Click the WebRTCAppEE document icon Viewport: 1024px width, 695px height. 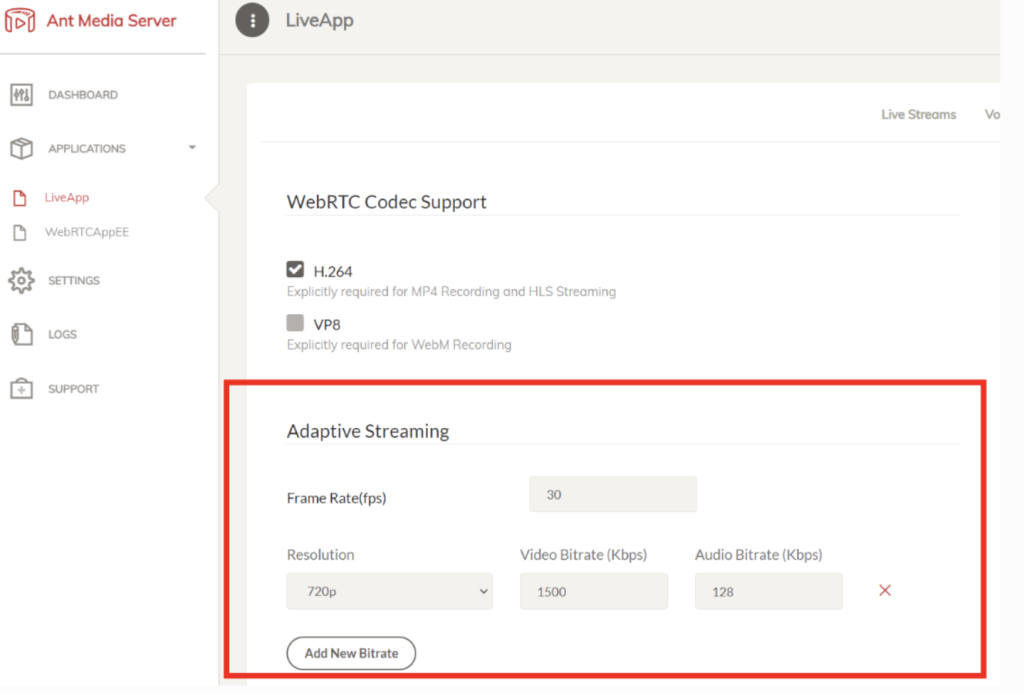click(x=20, y=232)
